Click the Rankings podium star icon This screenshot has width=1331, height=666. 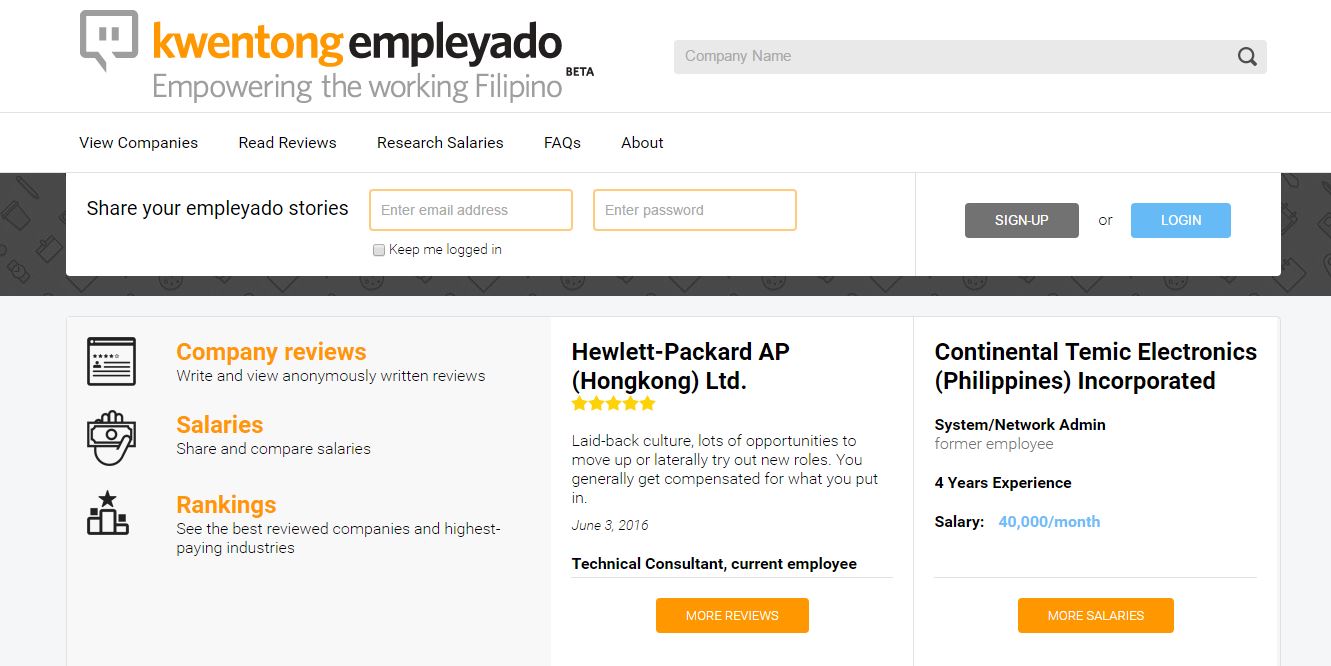(x=108, y=513)
